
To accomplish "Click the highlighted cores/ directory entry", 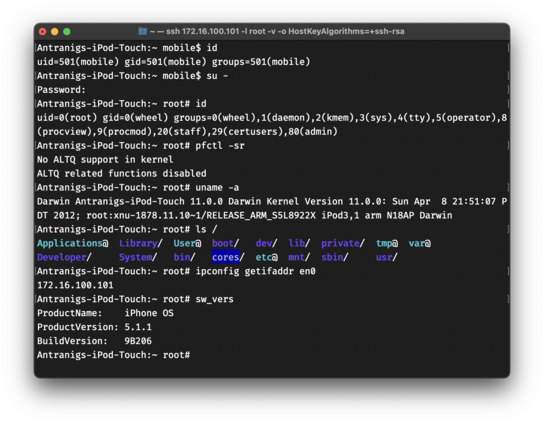I will click(228, 257).
